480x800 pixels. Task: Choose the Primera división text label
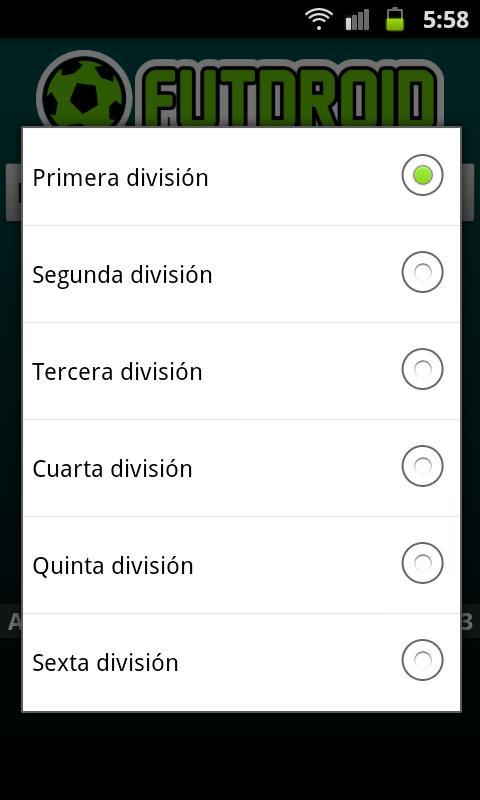(120, 178)
